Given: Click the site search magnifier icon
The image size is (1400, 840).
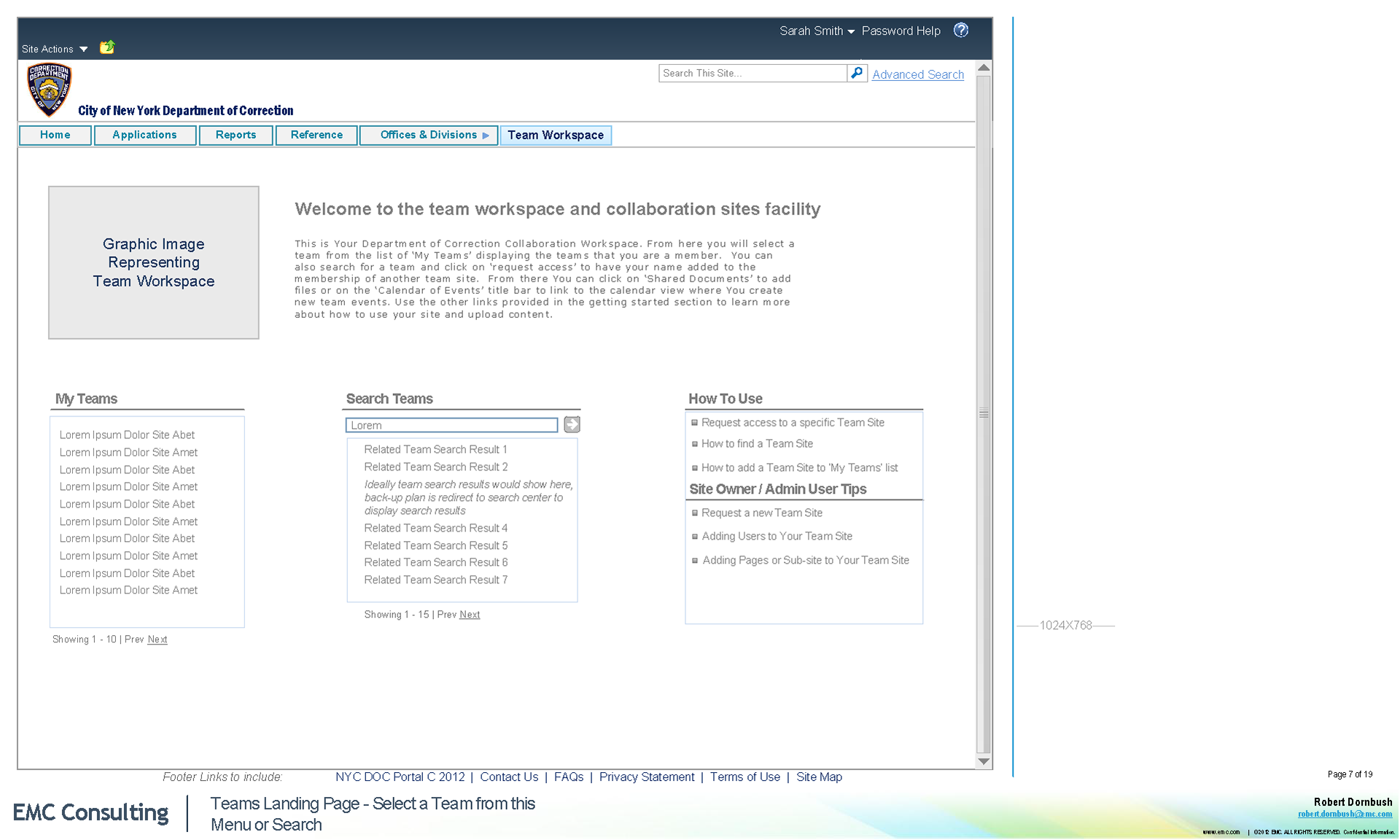Looking at the screenshot, I should [857, 73].
